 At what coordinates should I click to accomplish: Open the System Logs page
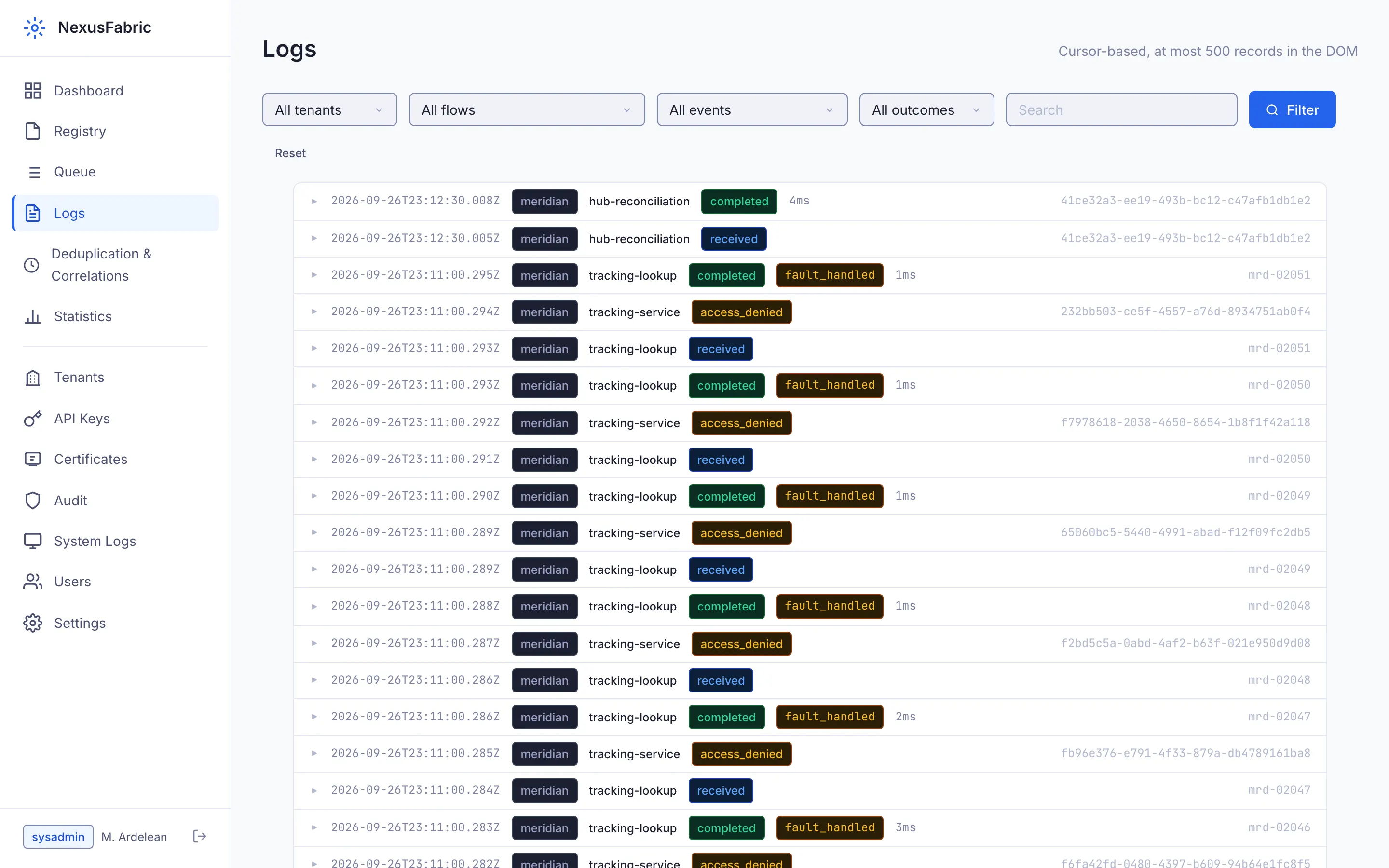115,541
